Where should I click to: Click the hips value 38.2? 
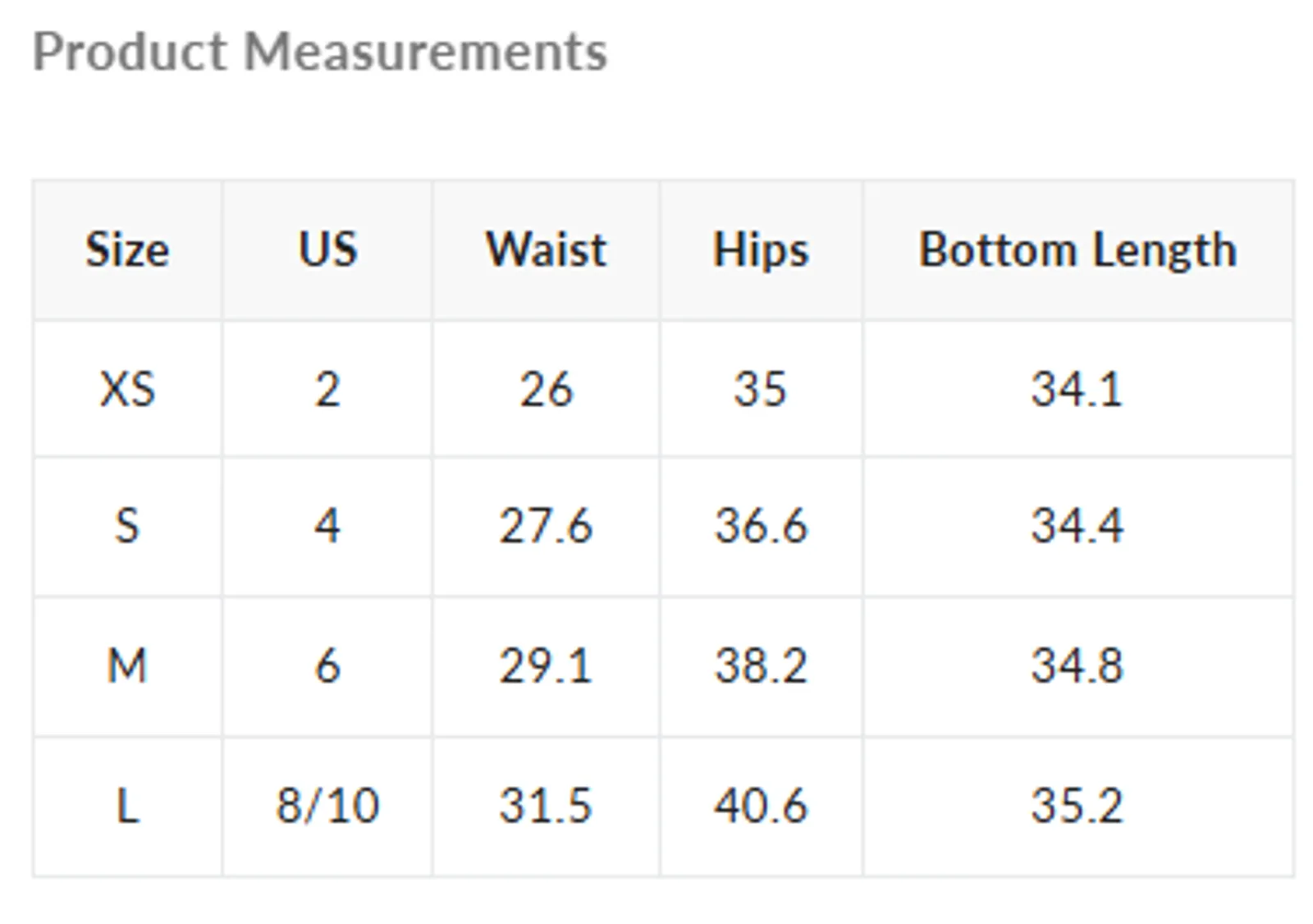[x=761, y=666]
